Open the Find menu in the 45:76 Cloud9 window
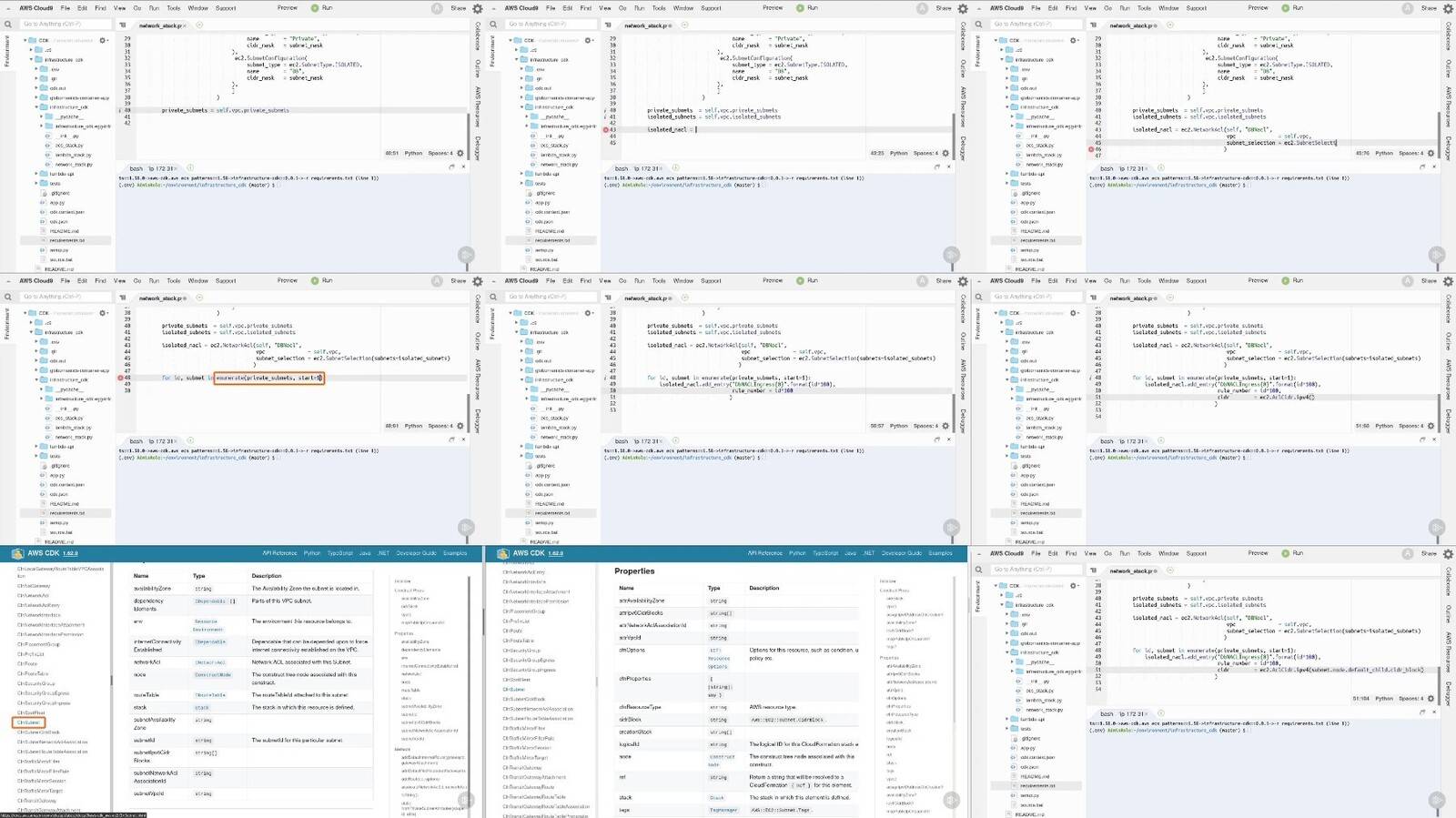Screen dimensions: 1456x818 [1071, 8]
